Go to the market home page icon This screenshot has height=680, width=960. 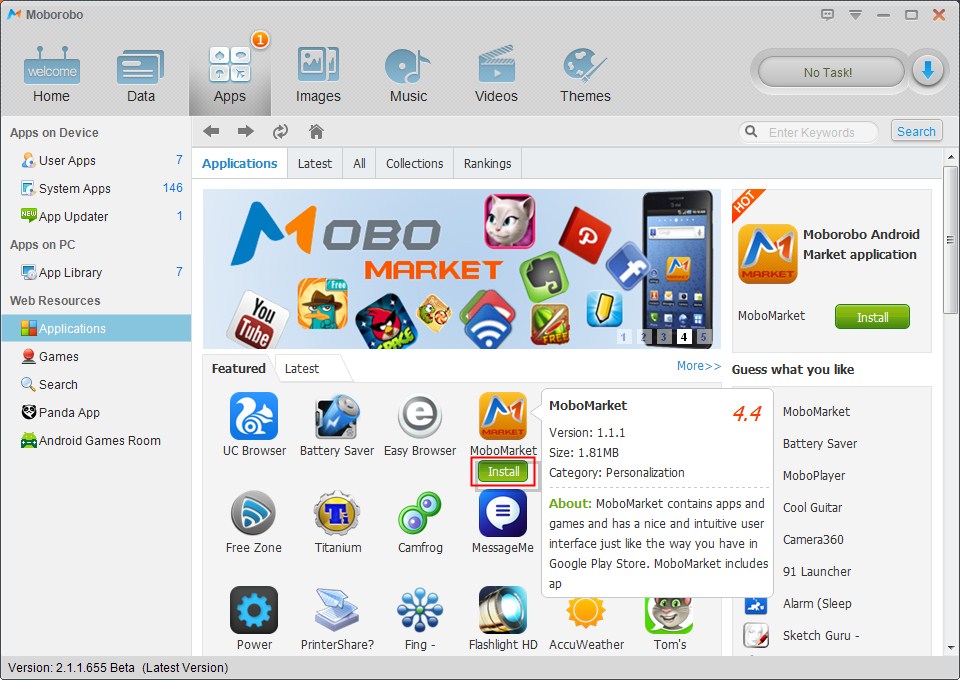[316, 131]
